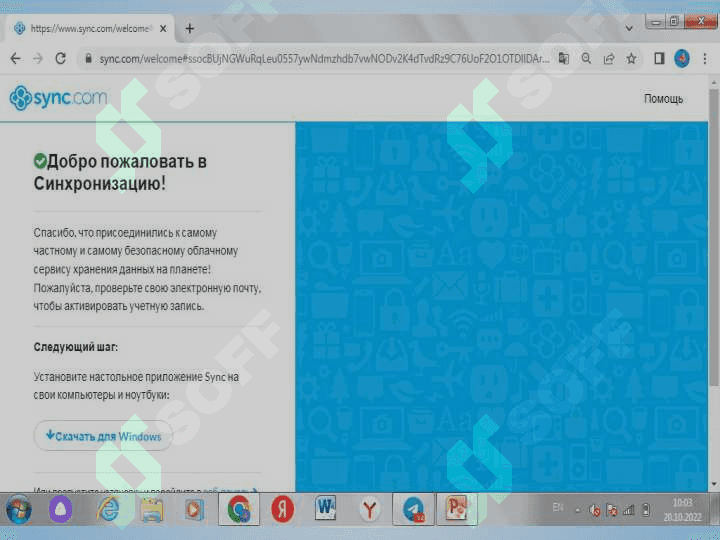Viewport: 720px width, 540px height.
Task: Click the Следующий шаг: text
Action: click(x=76, y=347)
